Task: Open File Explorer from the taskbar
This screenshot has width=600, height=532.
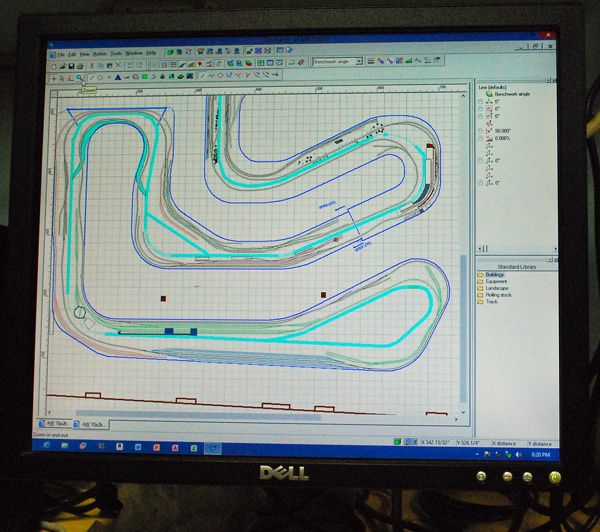Action: [65, 446]
